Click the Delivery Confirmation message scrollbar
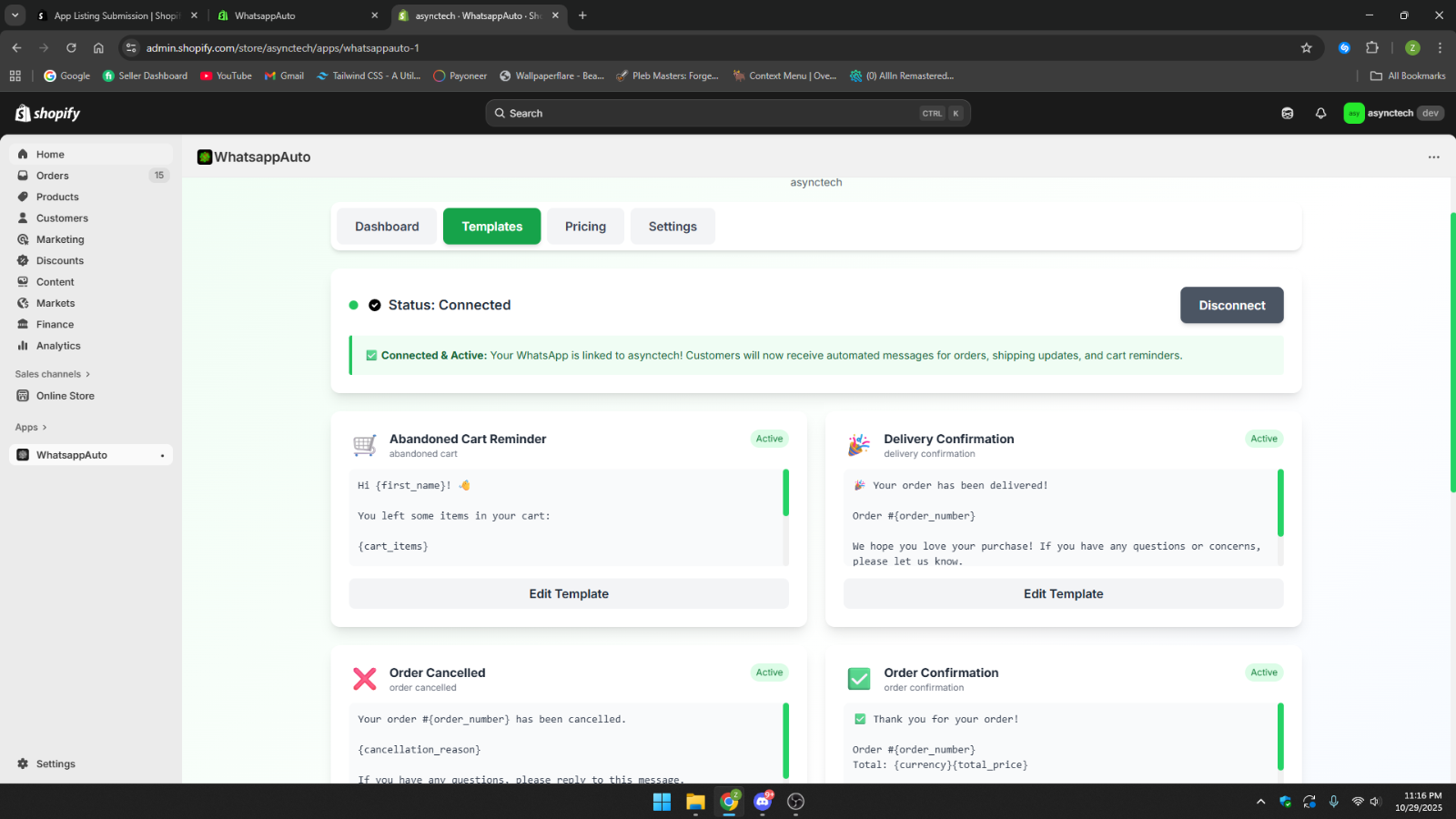Image resolution: width=1456 pixels, height=819 pixels. tap(1280, 502)
